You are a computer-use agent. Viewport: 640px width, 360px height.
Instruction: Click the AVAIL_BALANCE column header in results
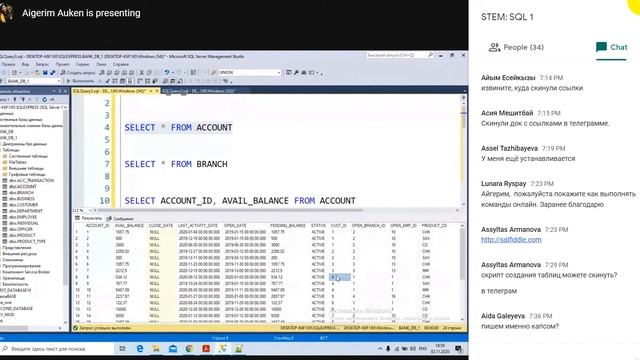click(129, 225)
